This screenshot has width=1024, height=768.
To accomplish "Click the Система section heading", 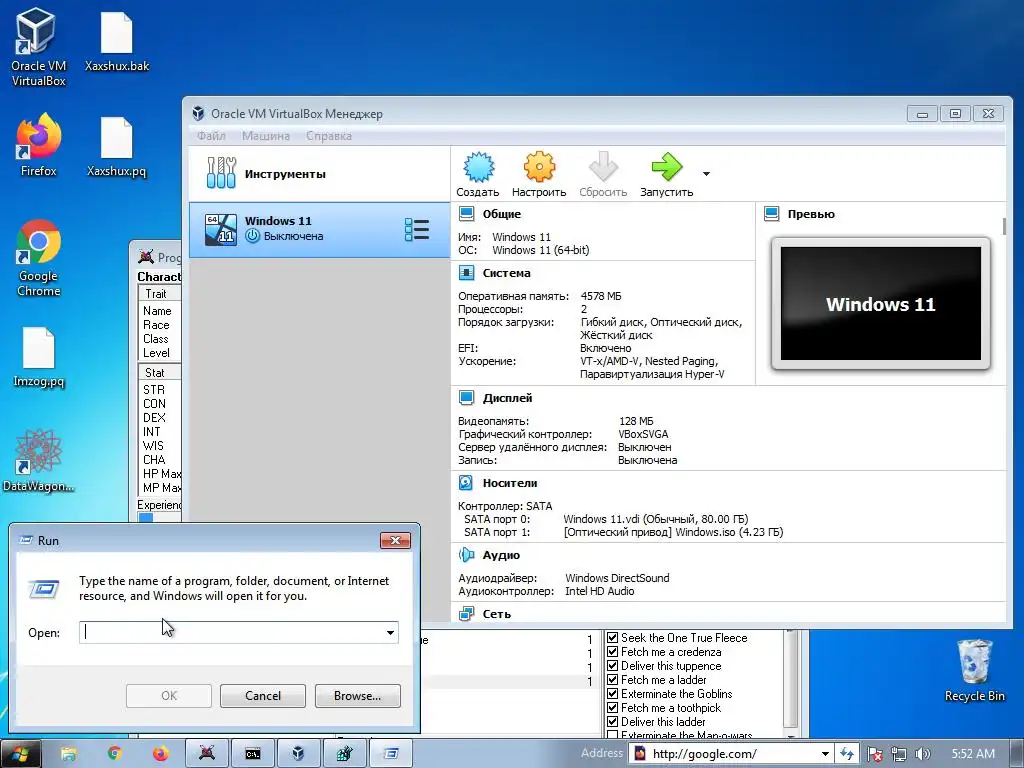I will [x=506, y=273].
